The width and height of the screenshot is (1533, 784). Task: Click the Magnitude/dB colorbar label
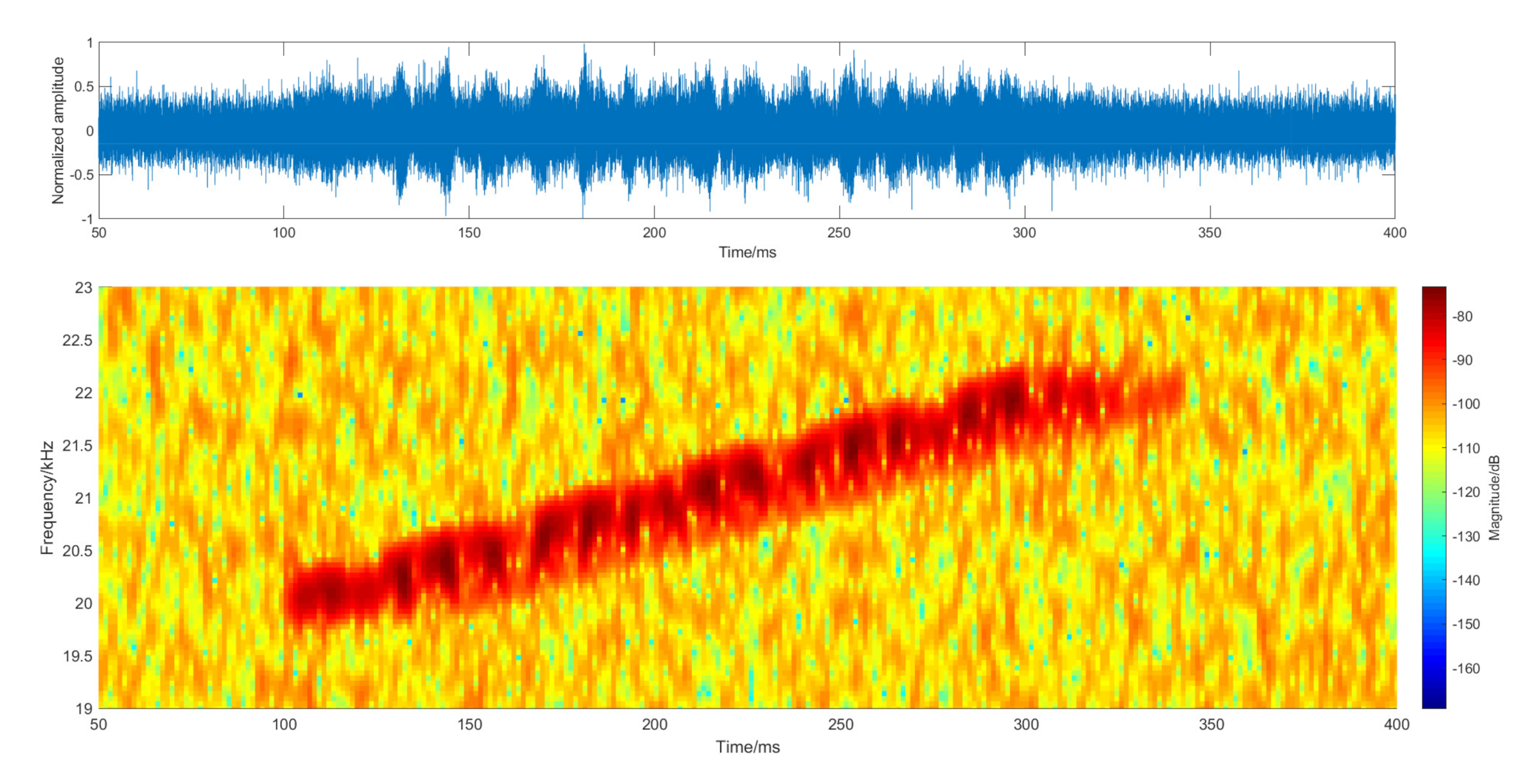[x=1494, y=498]
